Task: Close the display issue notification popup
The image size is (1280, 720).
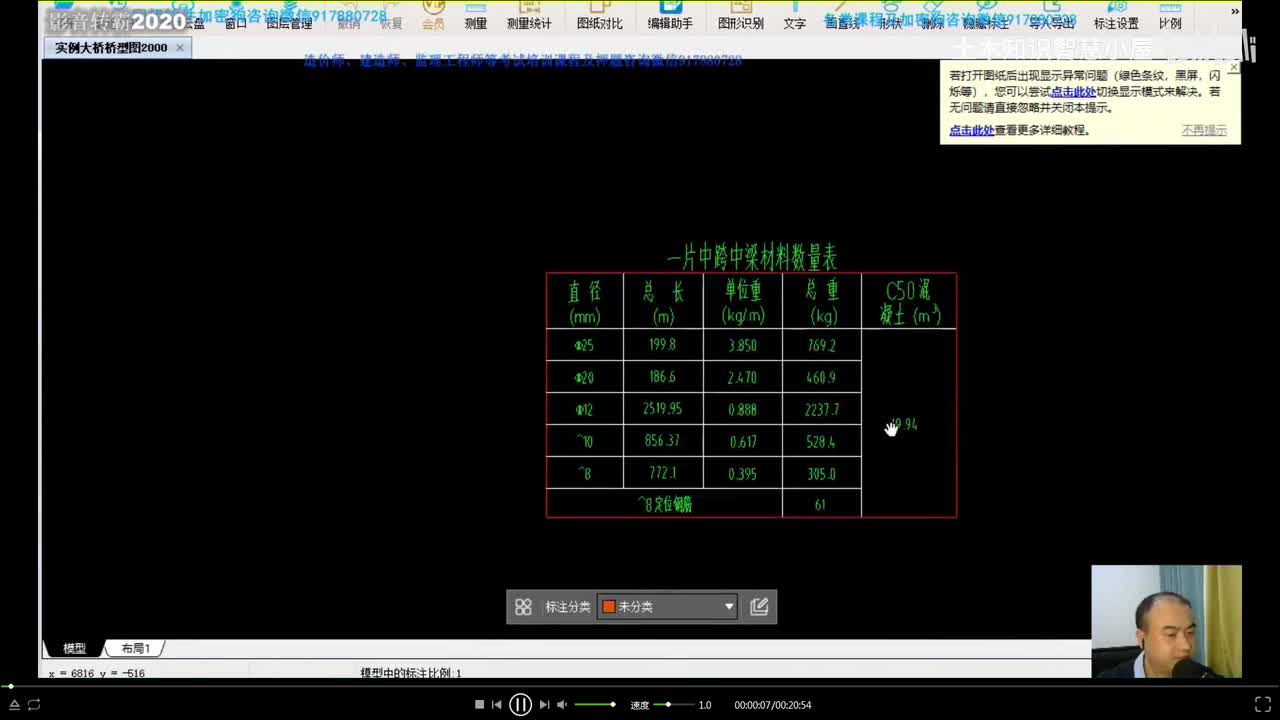Action: [x=1233, y=67]
